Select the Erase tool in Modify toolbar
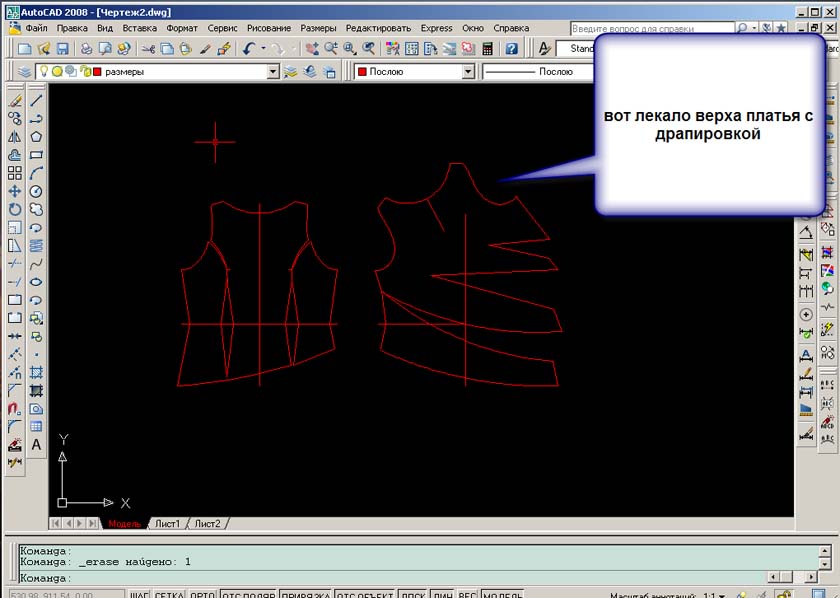Viewport: 840px width, 598px height. point(15,100)
